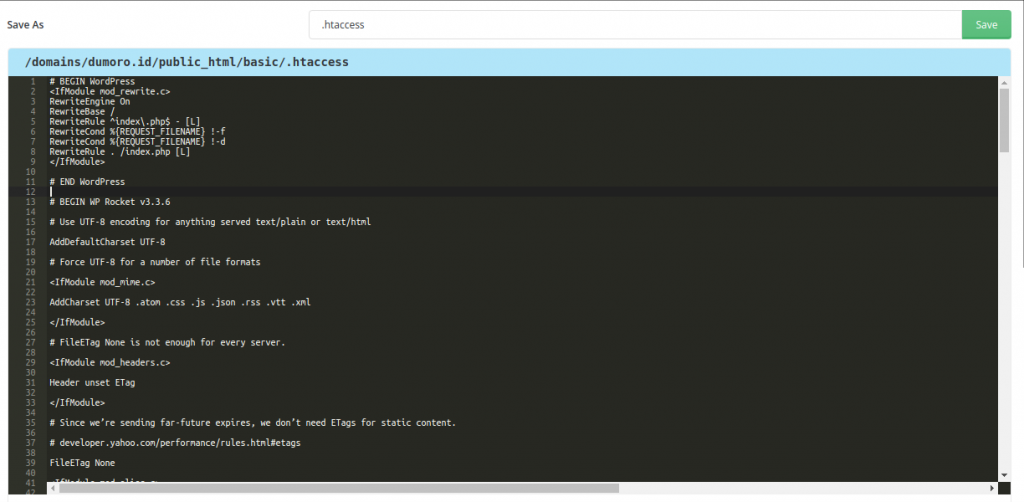This screenshot has width=1024, height=502.
Task: Click the 'RewriteRule ^index\.php$ - [L]' line
Action: pyautogui.click(x=125, y=122)
